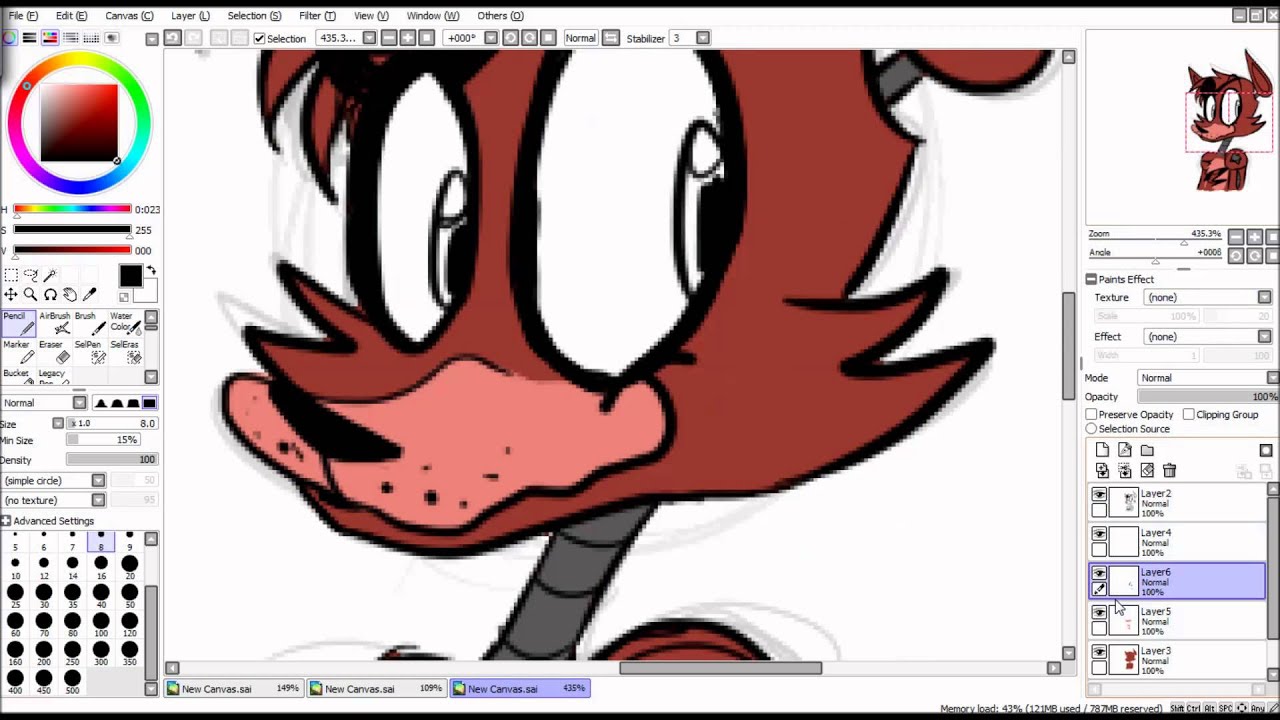This screenshot has height=720, width=1280.
Task: Delete the selected layer via trash icon
Action: pyautogui.click(x=1169, y=470)
